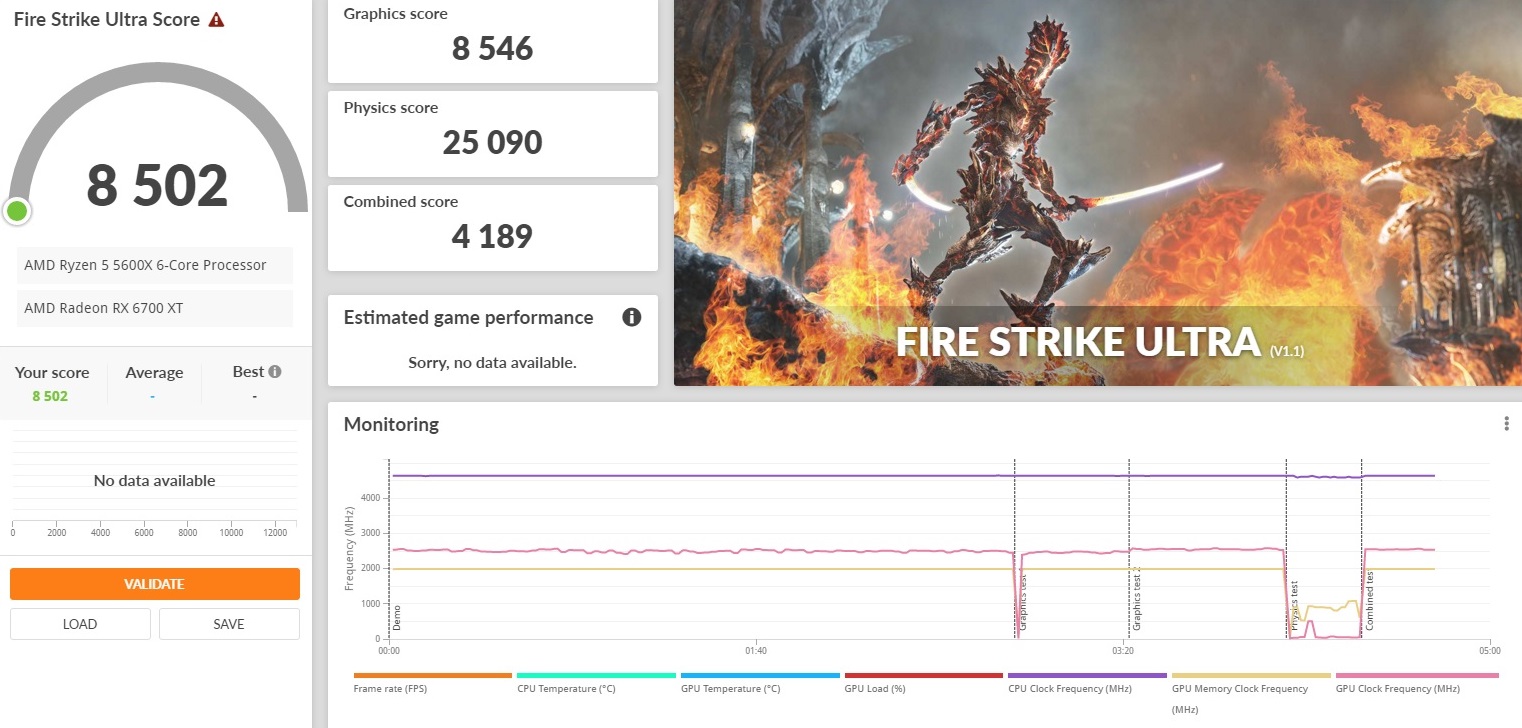Click the 03:20 time label on chart axis
Viewport: 1522px width, 728px height.
click(x=1122, y=650)
